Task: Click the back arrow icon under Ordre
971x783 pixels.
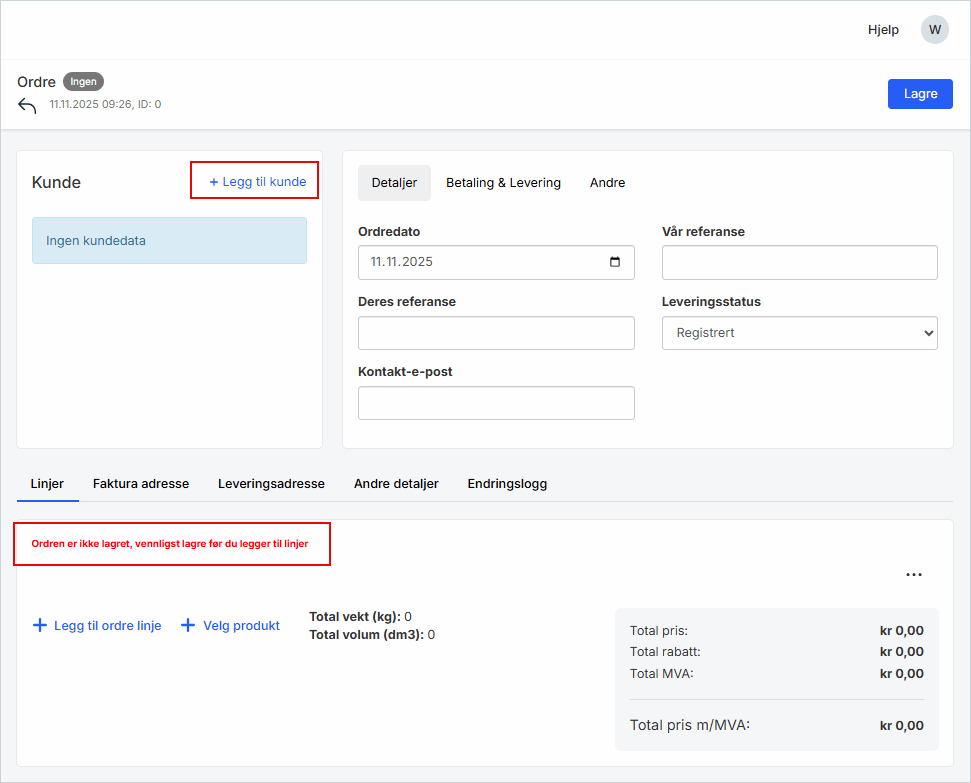Action: tap(27, 106)
